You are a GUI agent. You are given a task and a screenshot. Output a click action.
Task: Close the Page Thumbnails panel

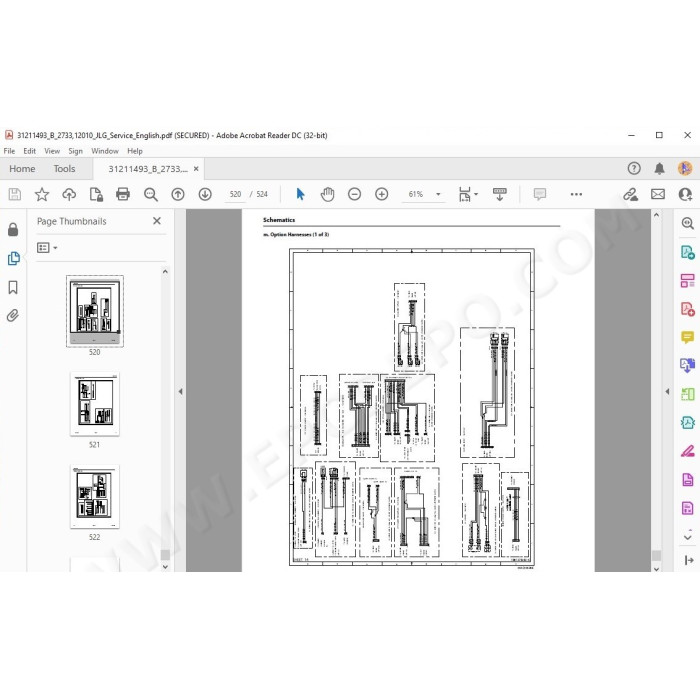click(157, 221)
